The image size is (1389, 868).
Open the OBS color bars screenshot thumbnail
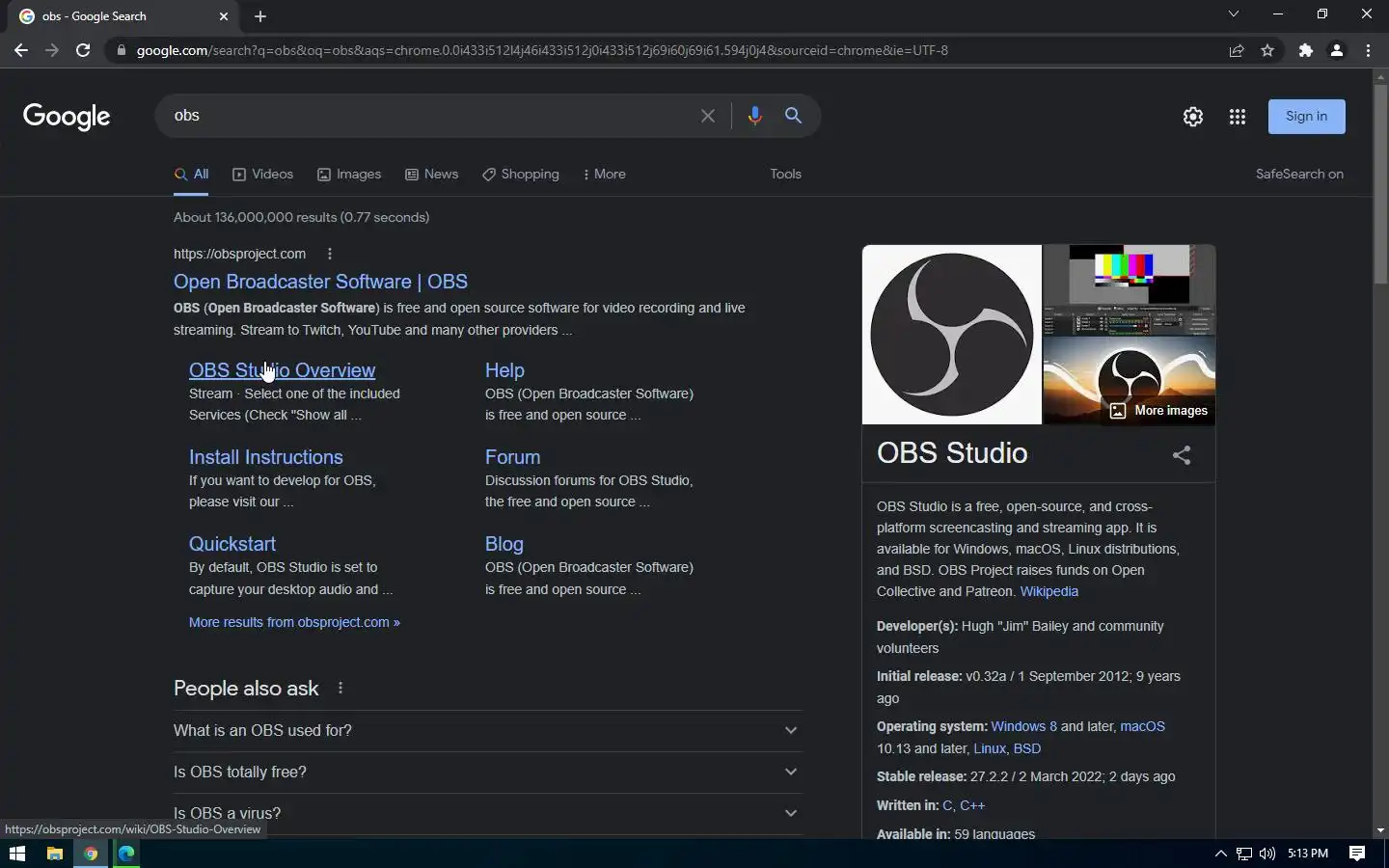click(x=1130, y=289)
